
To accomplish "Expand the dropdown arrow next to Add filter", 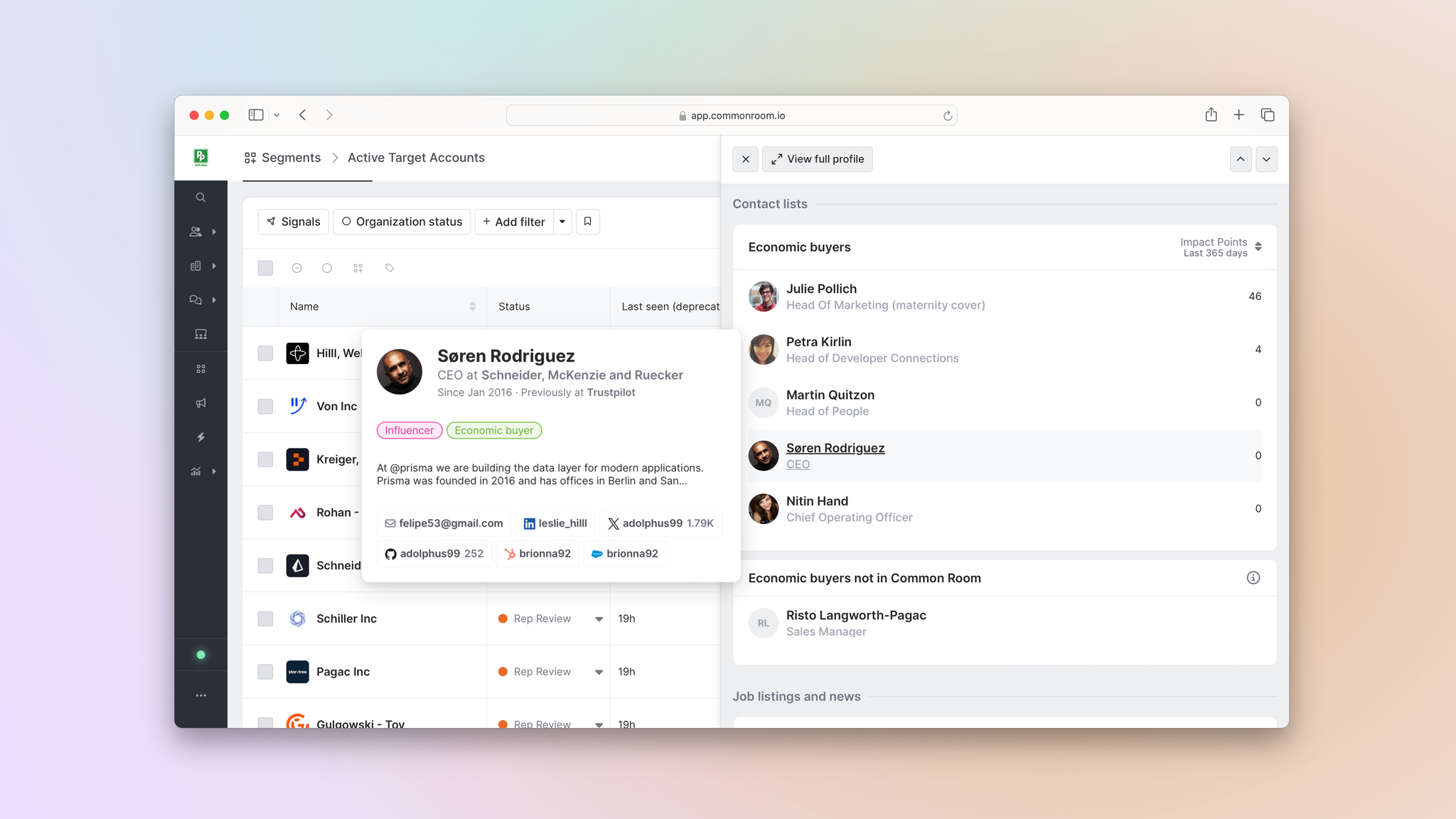I will click(x=562, y=222).
